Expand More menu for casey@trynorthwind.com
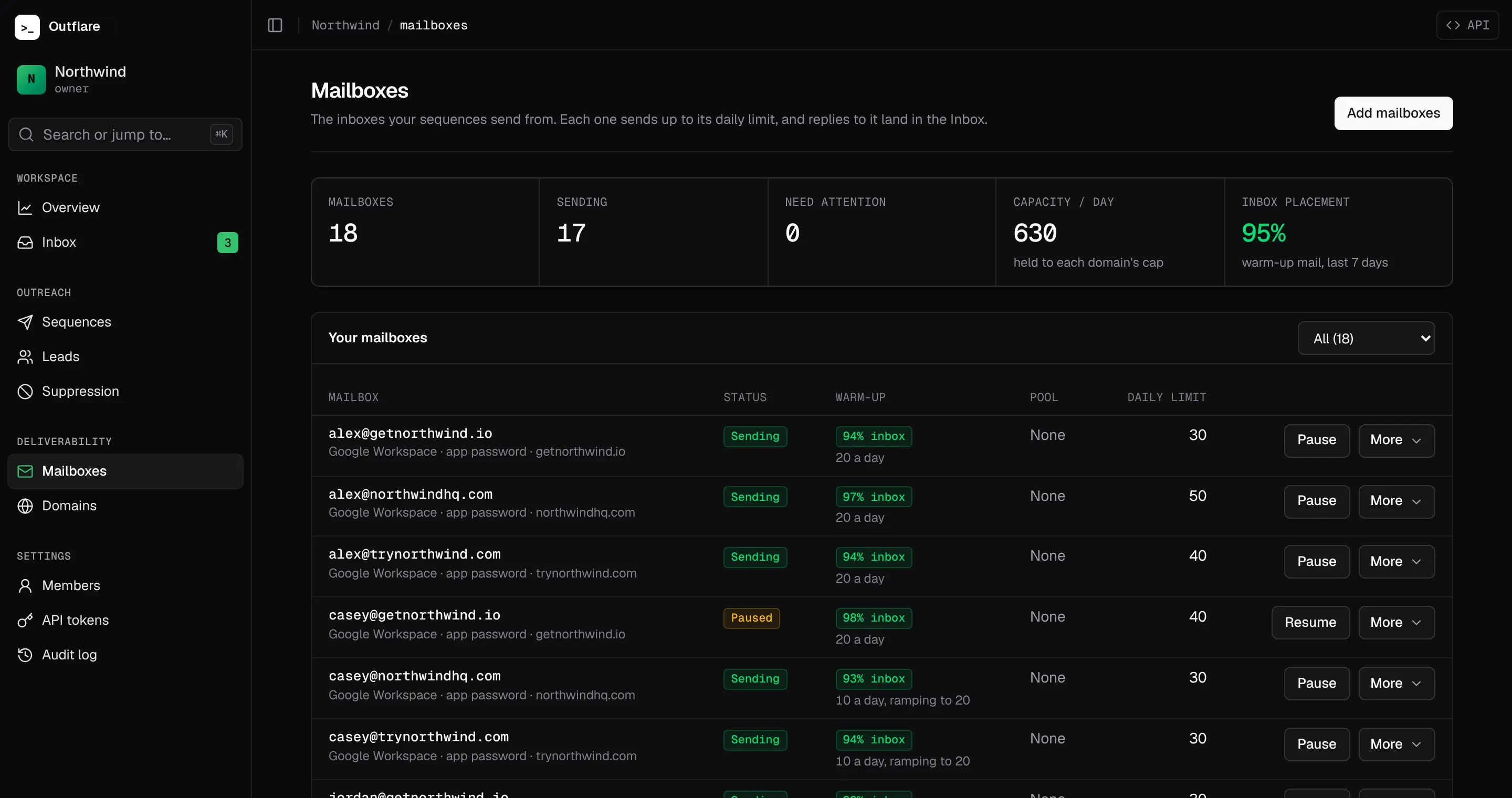This screenshot has width=1512, height=798. (x=1396, y=744)
